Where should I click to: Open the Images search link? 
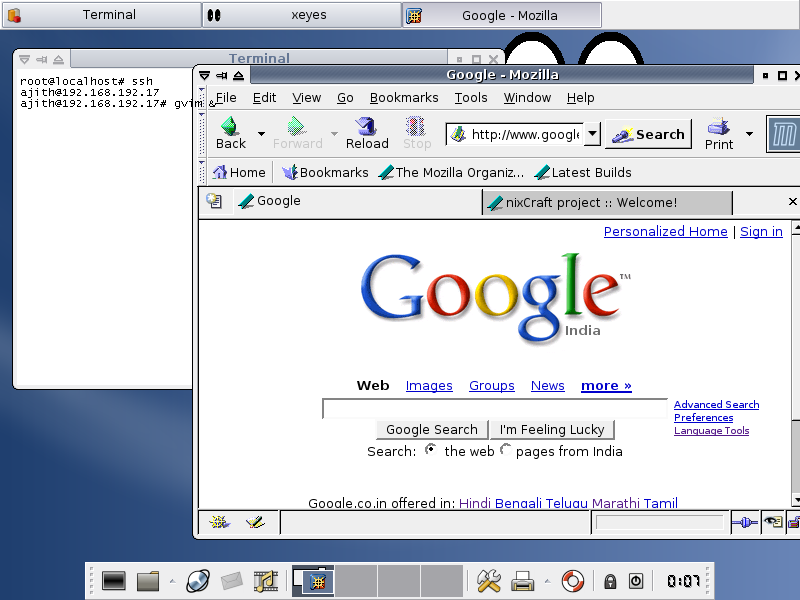(429, 386)
